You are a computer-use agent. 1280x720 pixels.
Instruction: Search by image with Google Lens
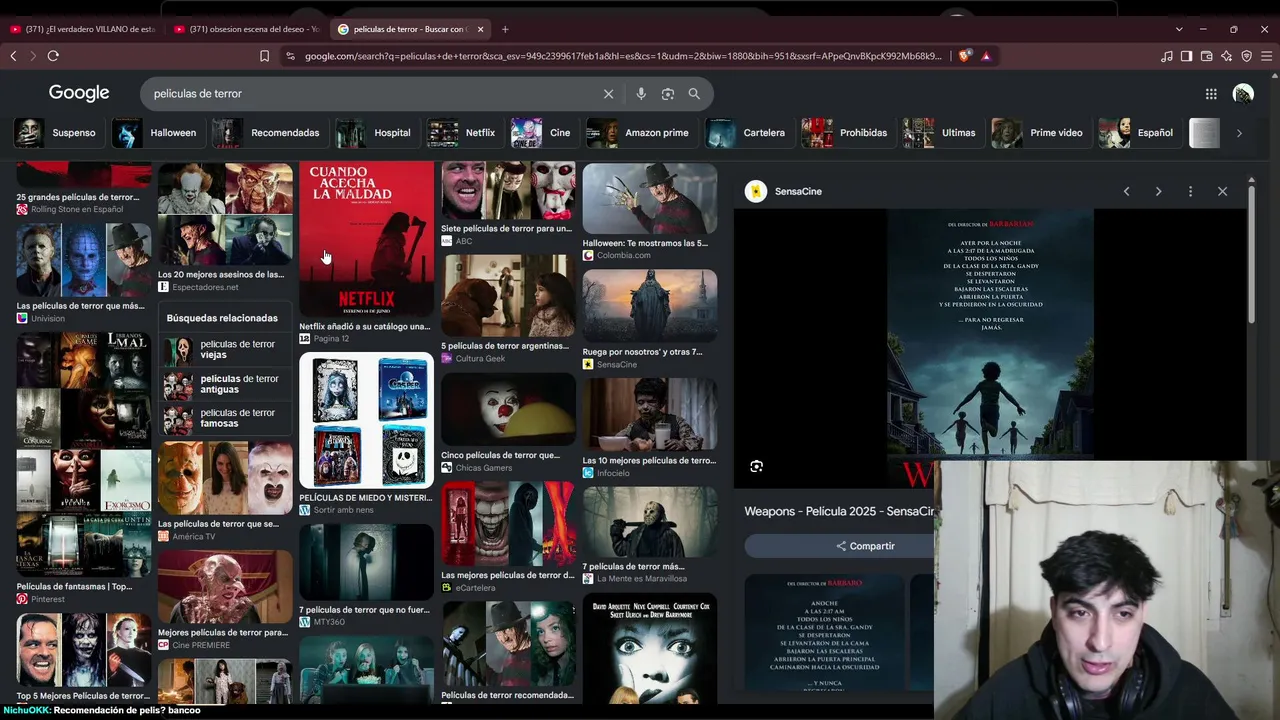(x=668, y=94)
